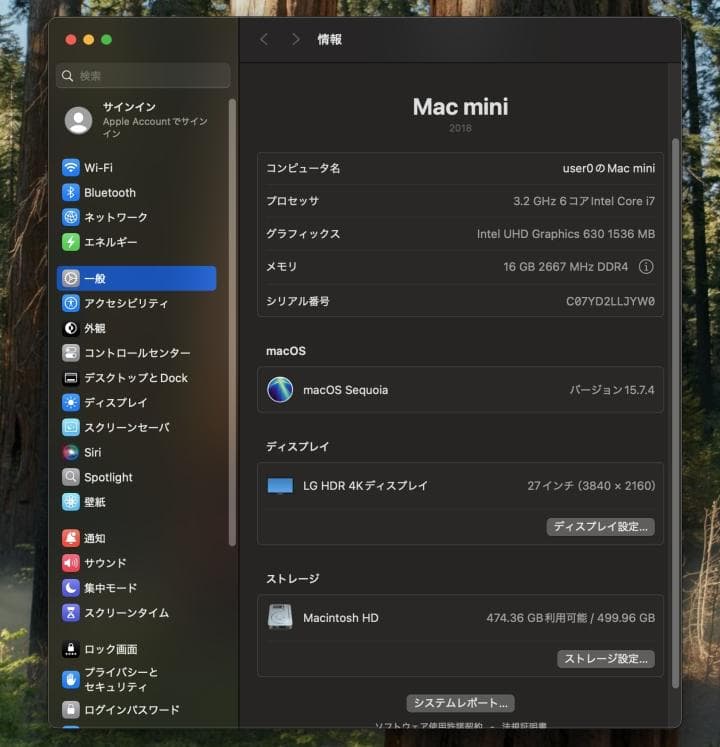The width and height of the screenshot is (720, 747).
Task: Open Wi-Fi settings icon
Action: [x=71, y=168]
